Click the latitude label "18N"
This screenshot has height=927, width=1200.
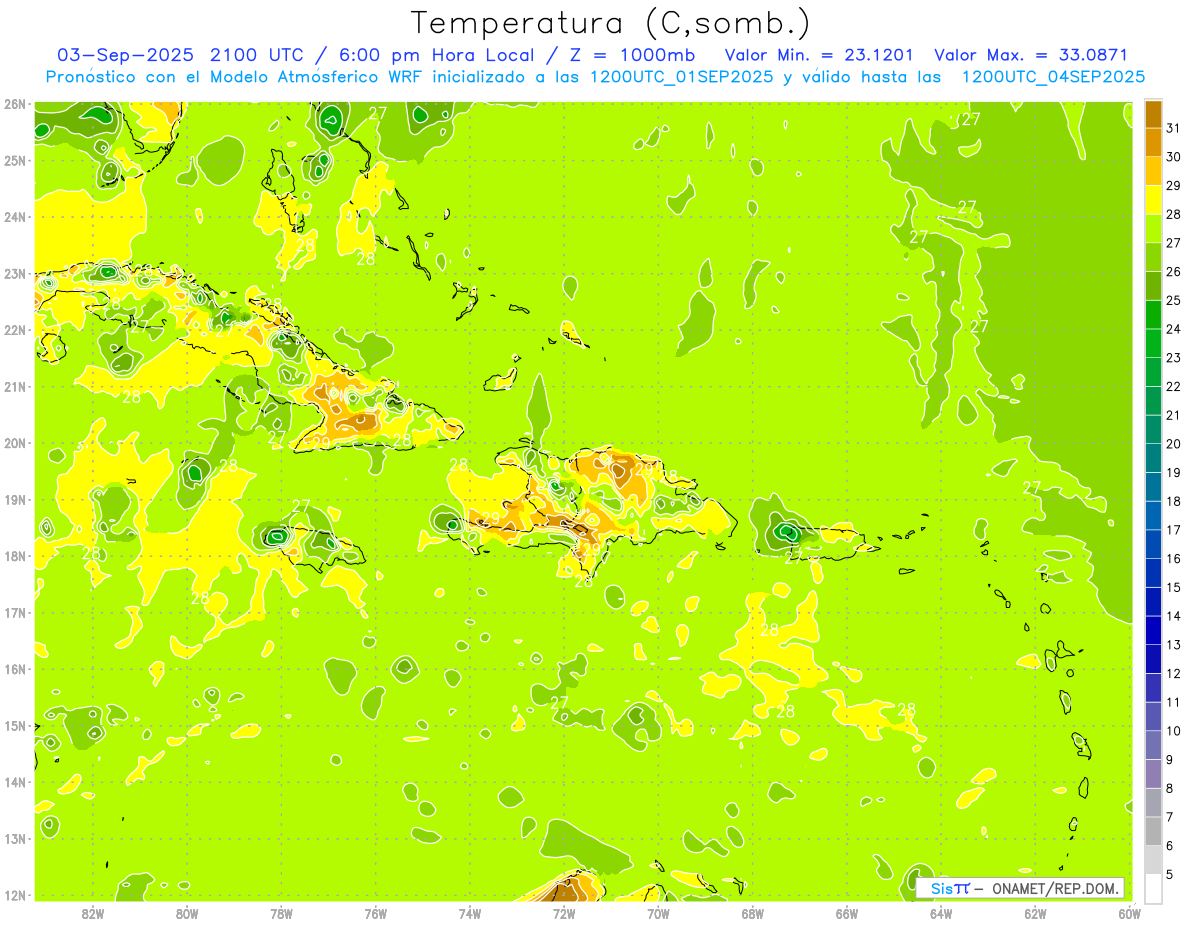15,556
